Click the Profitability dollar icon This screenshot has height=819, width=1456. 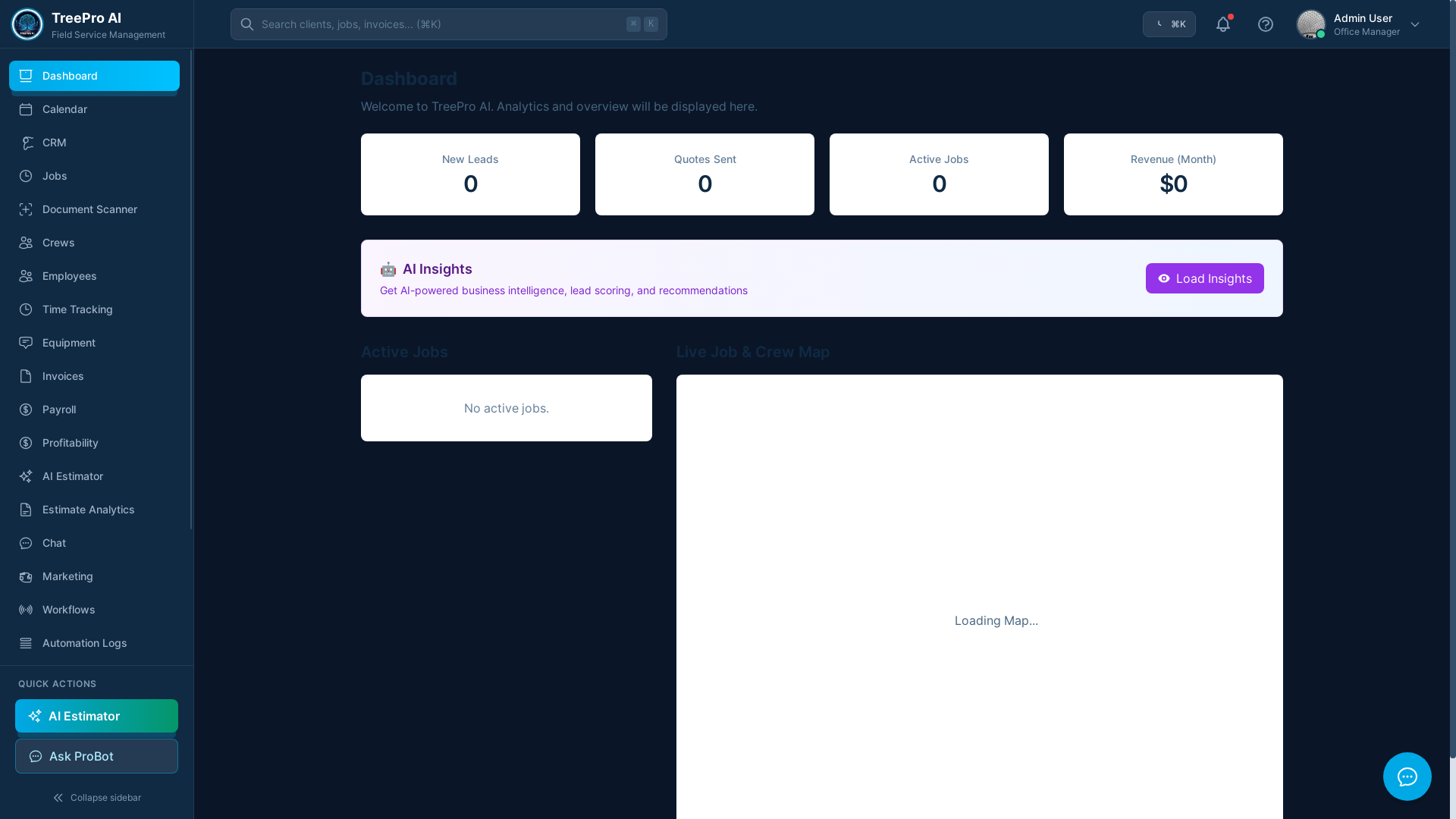26,443
